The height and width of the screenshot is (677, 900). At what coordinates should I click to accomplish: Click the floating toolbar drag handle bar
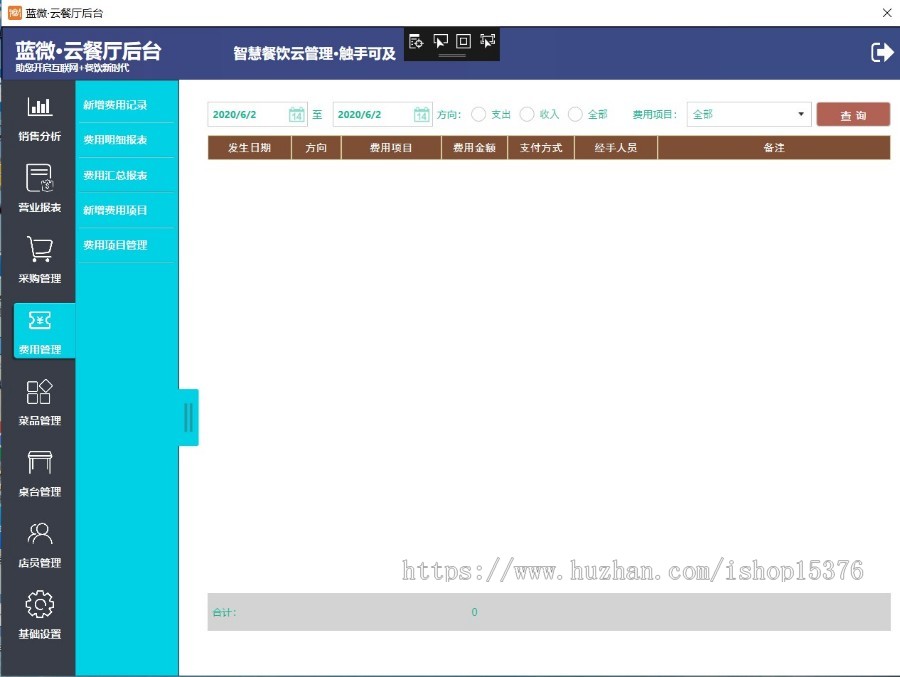452,56
